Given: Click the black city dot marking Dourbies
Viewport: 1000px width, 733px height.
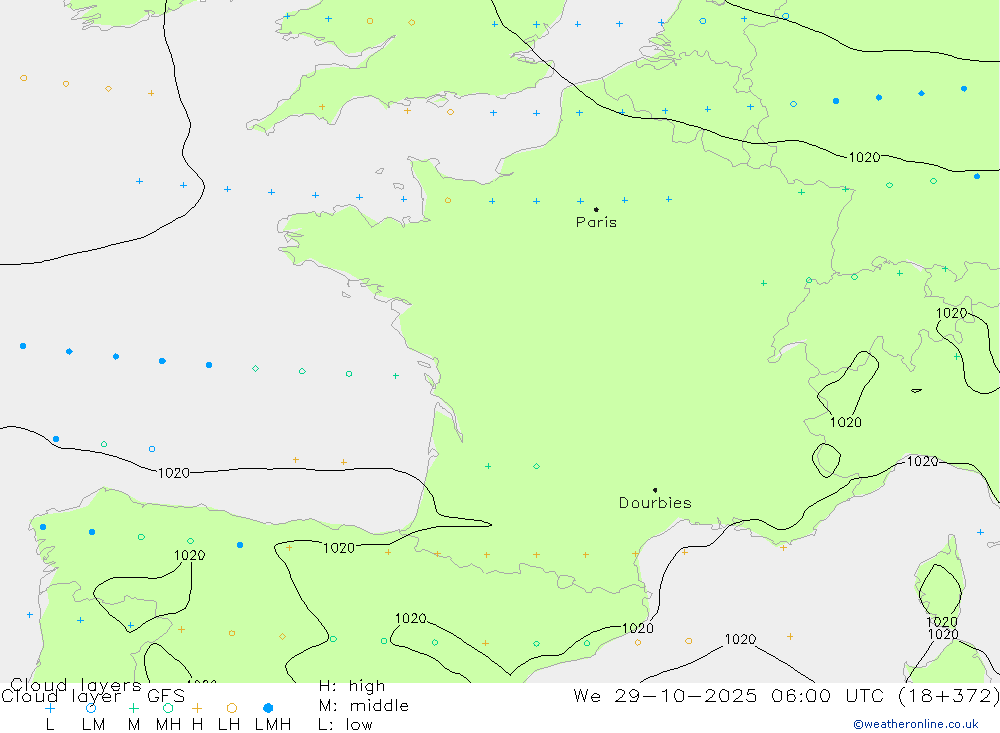Looking at the screenshot, I should tap(655, 490).
